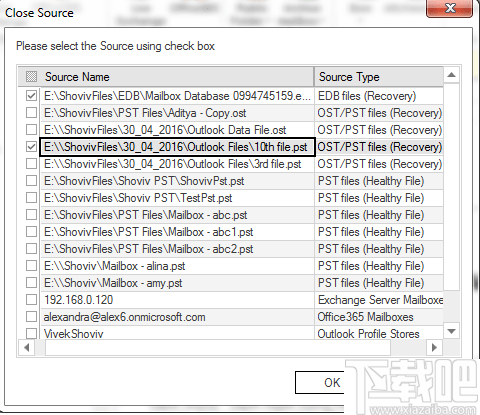This screenshot has height=415, width=480.
Task: Select the 3rd file.pst path text
Action: [172, 164]
